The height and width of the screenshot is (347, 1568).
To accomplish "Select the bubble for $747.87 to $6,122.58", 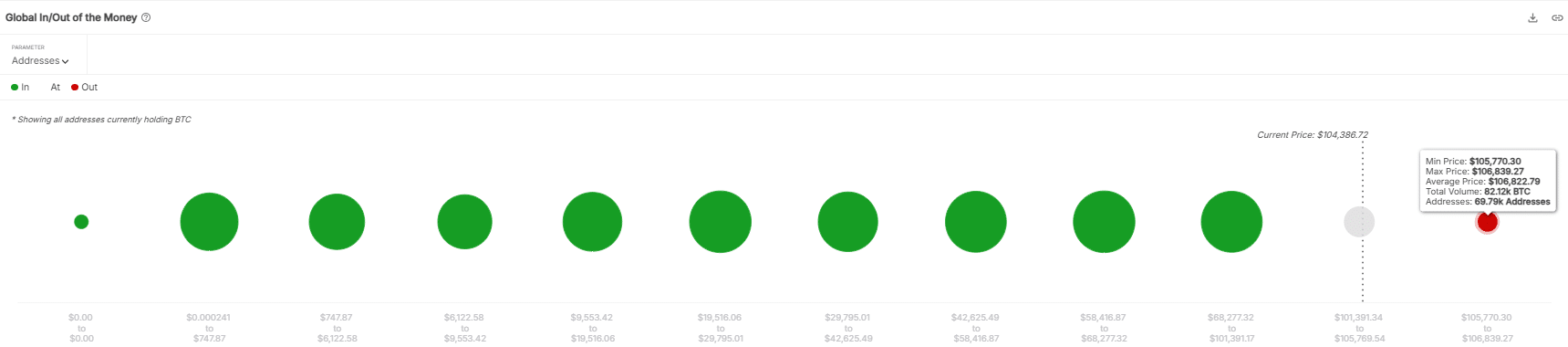I will tap(337, 222).
